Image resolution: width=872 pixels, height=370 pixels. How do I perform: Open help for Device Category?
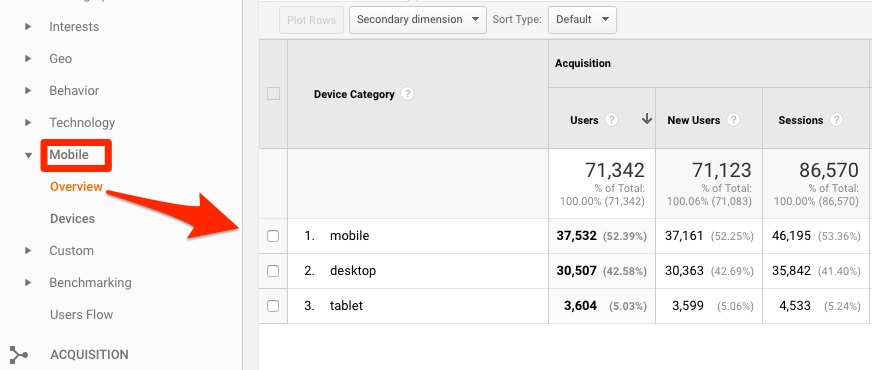coord(408,94)
